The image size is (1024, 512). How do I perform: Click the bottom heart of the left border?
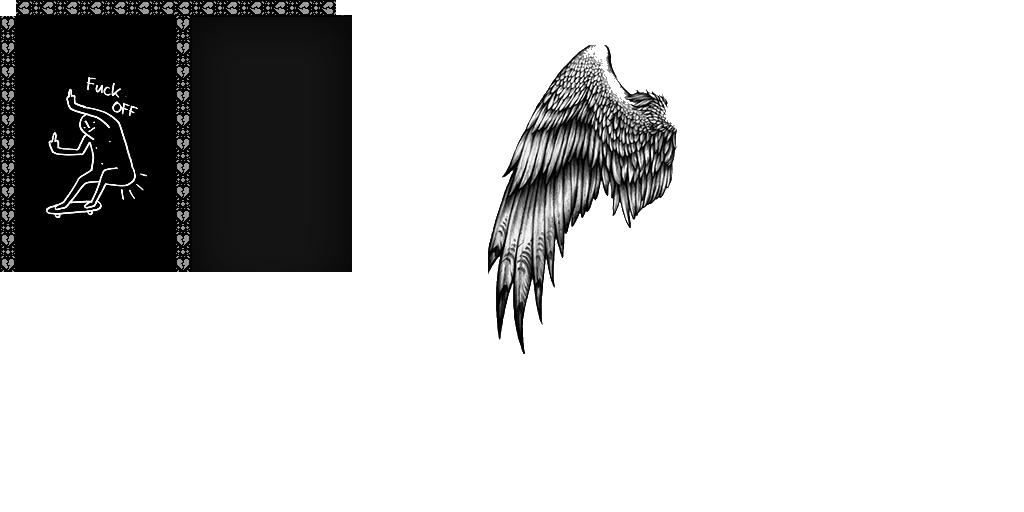point(8,264)
